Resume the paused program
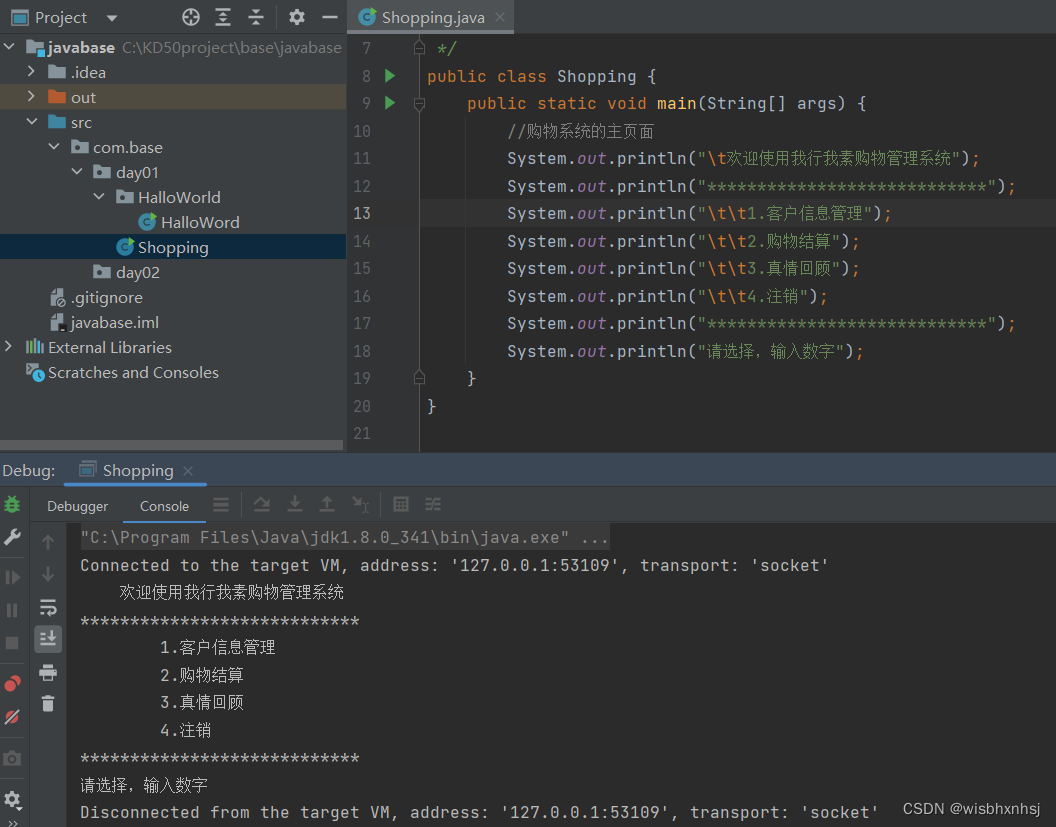Image resolution: width=1056 pixels, height=827 pixels. [12, 577]
